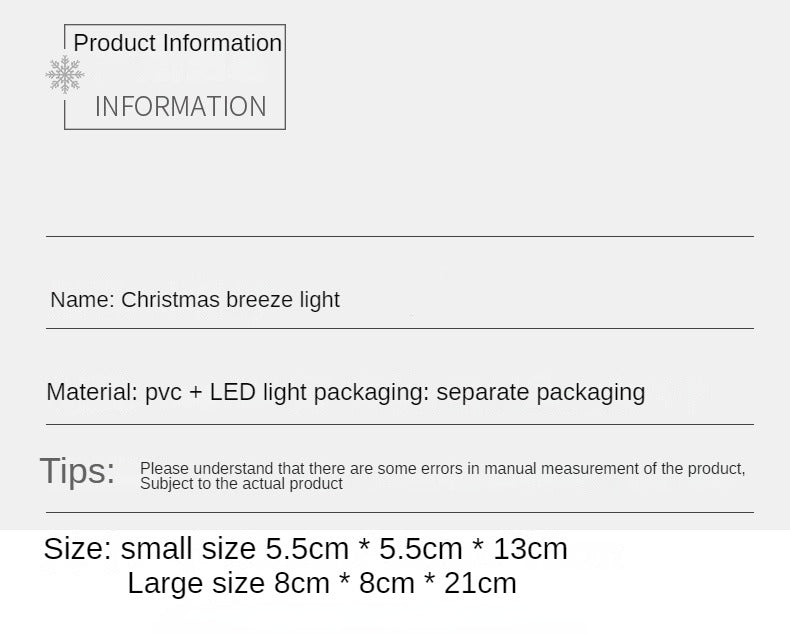Click the large 'Tips:' label
Image resolution: width=790 pixels, height=635 pixels.
pyautogui.click(x=77, y=471)
